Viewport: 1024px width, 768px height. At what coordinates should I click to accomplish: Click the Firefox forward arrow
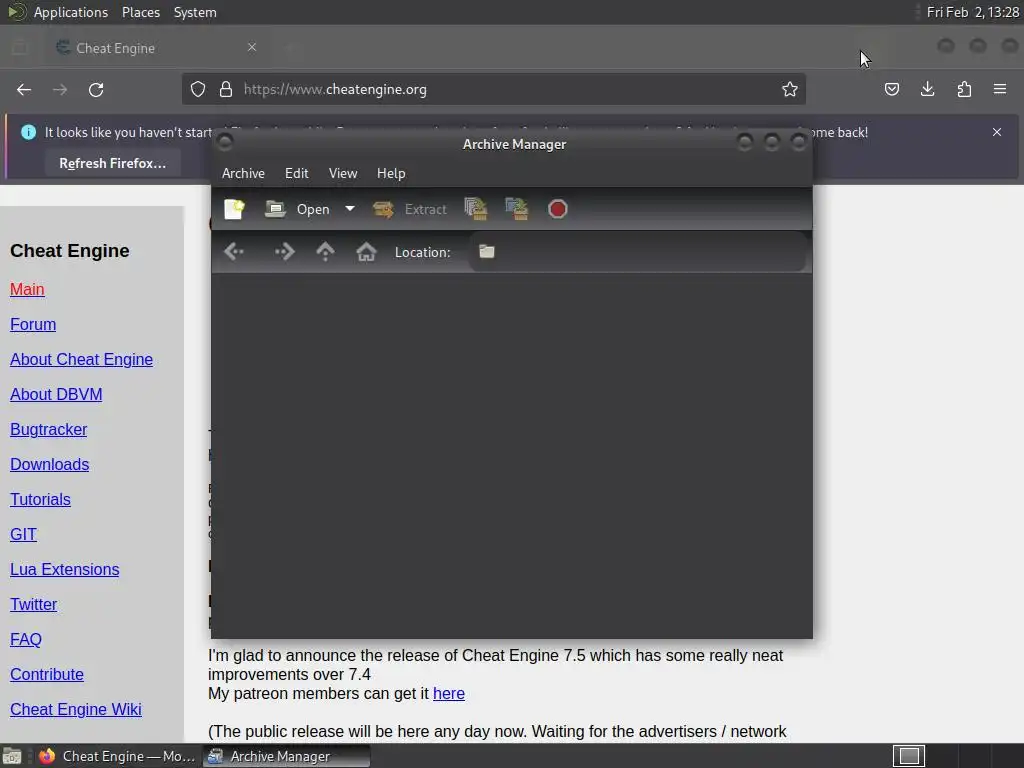point(60,89)
